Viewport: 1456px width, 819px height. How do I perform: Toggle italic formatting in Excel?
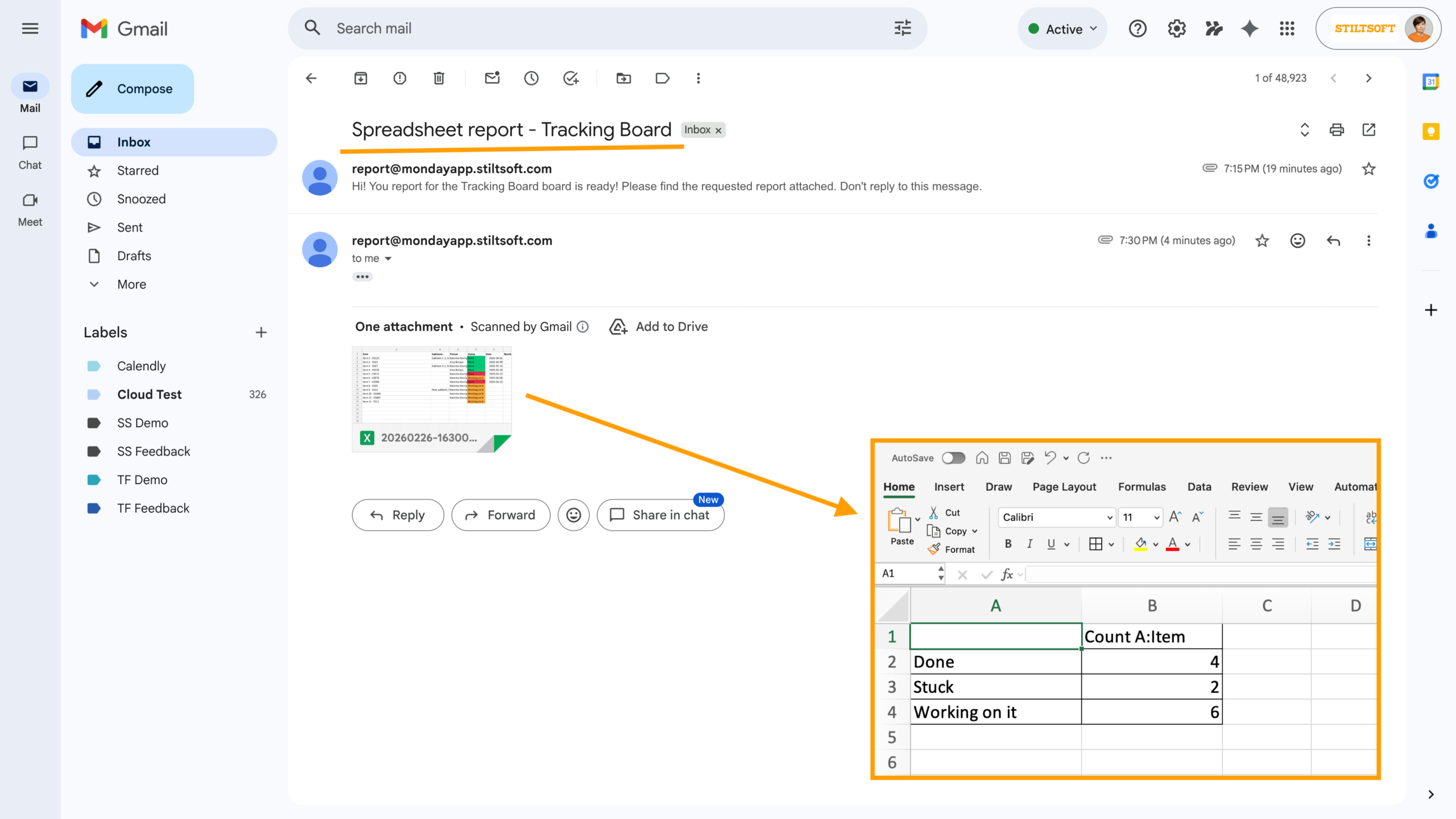[1029, 544]
